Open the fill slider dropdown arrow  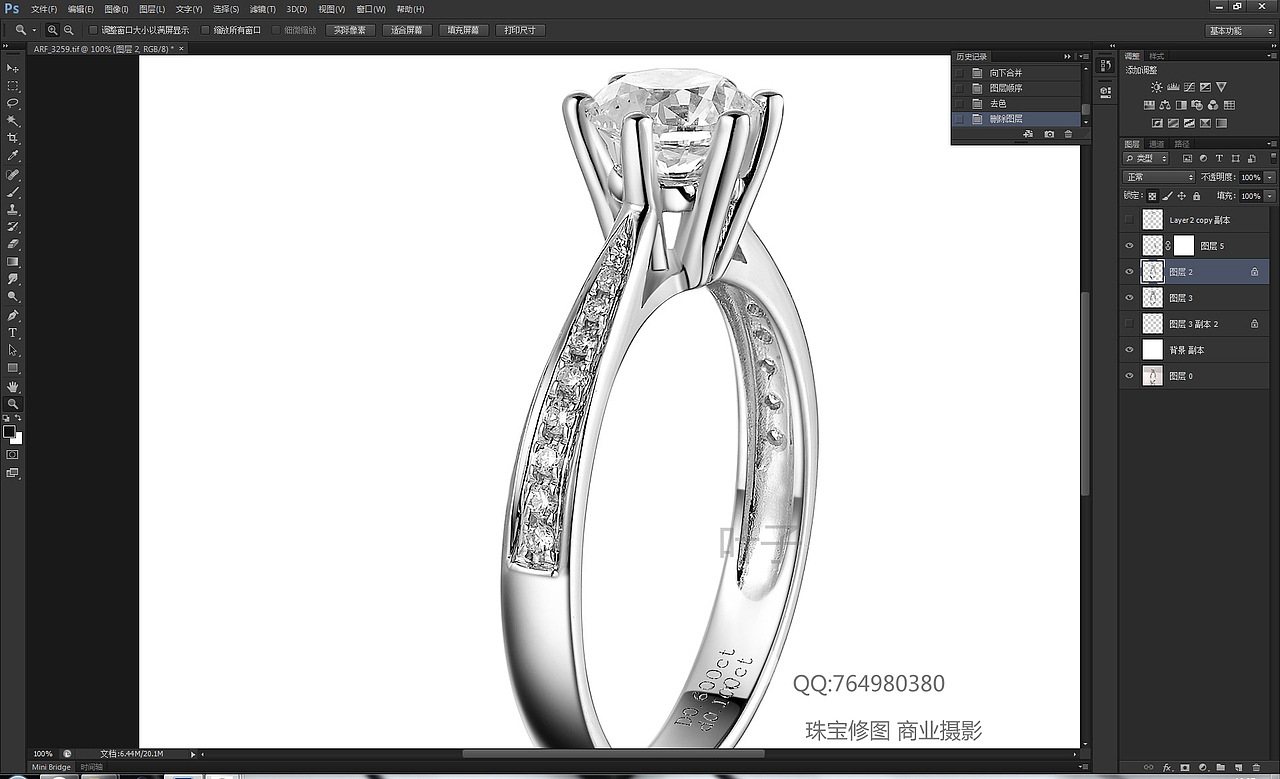tap(1269, 196)
